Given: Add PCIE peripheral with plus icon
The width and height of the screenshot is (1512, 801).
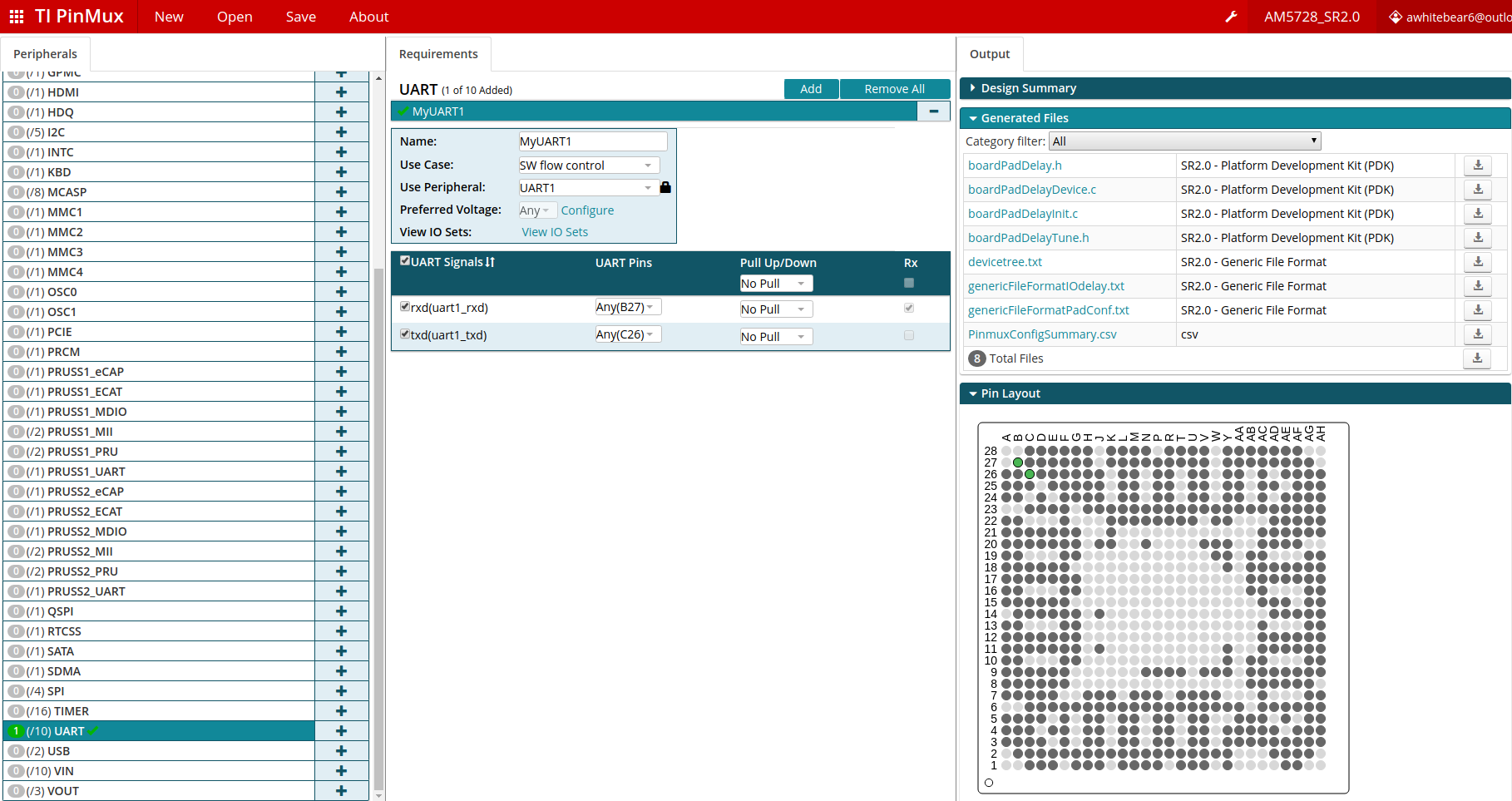Looking at the screenshot, I should [341, 332].
